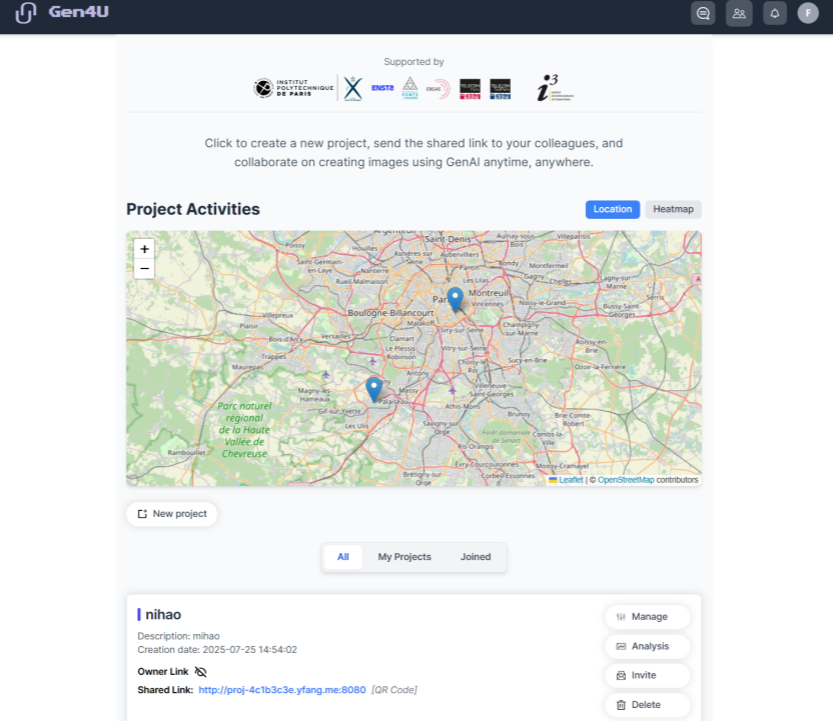This screenshot has height=724, width=833.
Task: Select the My Projects tab
Action: [404, 557]
